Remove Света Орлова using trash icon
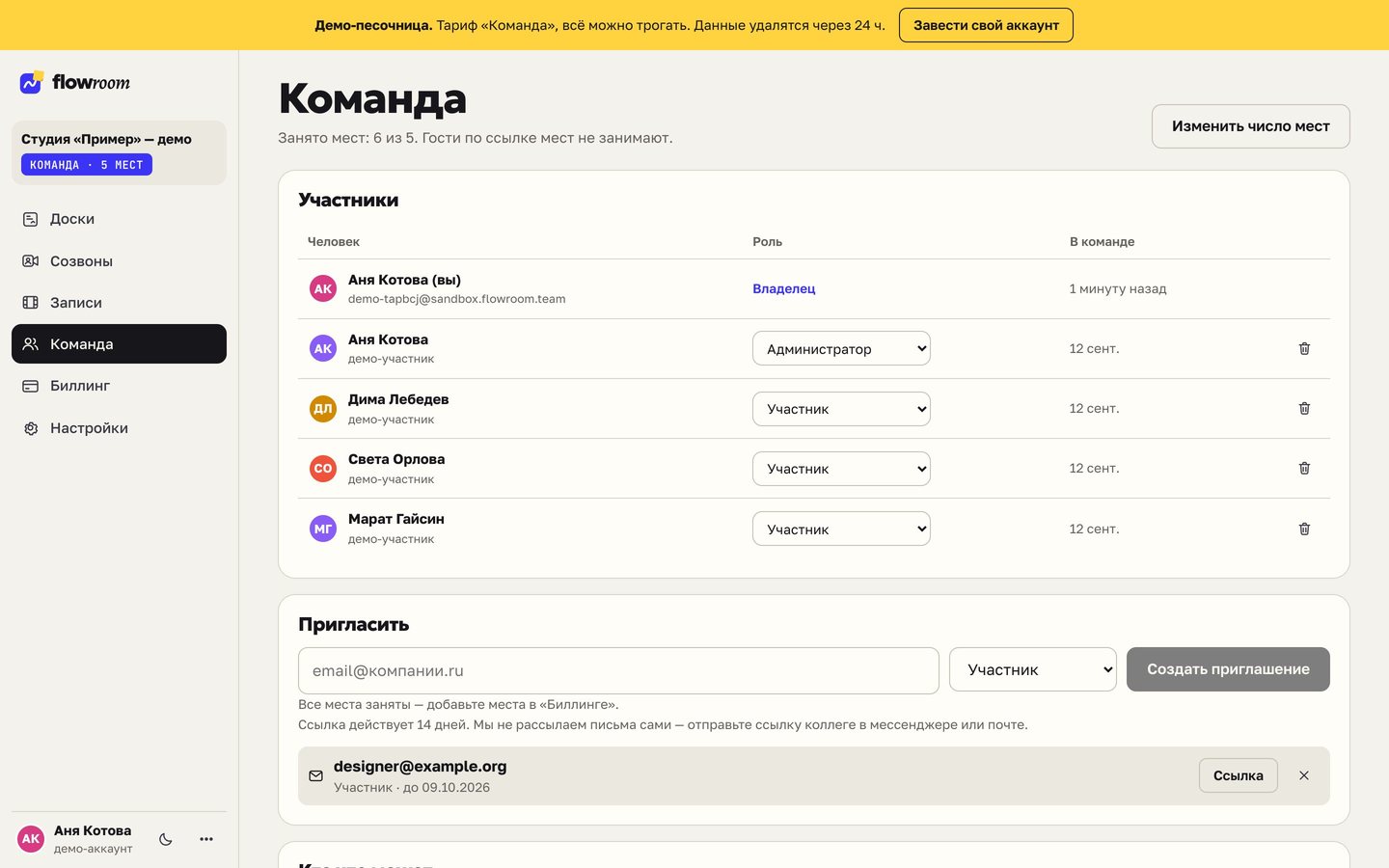The width and height of the screenshot is (1389, 868). coord(1304,468)
